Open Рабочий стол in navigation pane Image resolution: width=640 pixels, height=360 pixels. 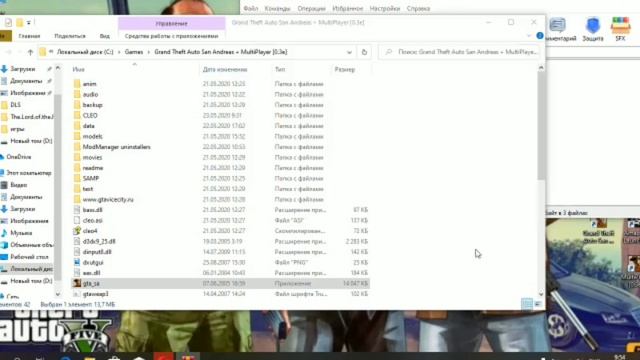29,257
